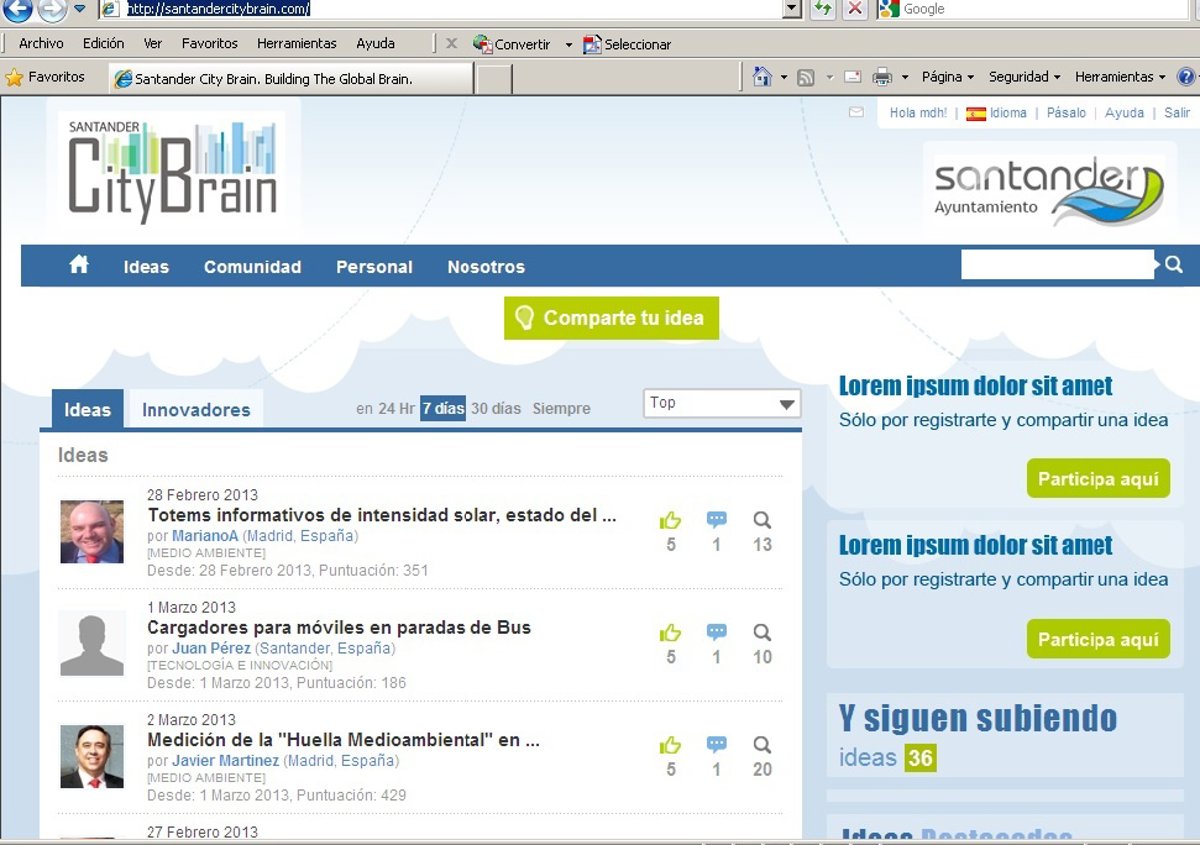Open comments on Cargadores para móviles idea
The height and width of the screenshot is (845, 1200).
[x=716, y=632]
